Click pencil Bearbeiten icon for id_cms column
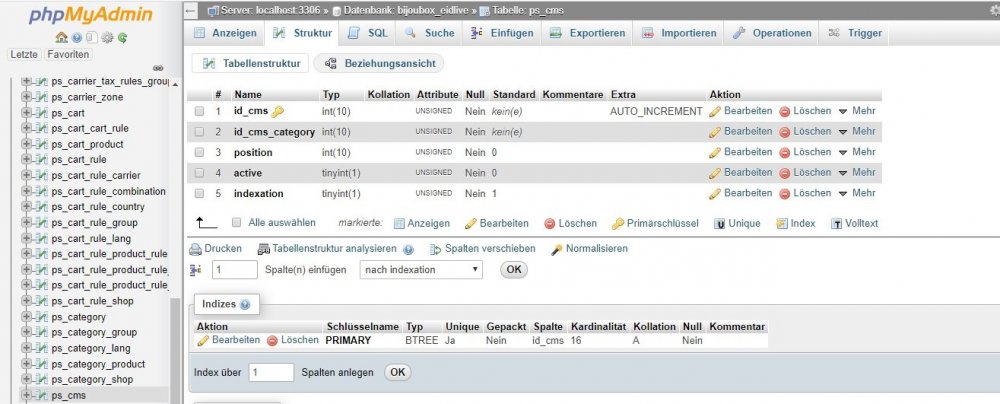 point(715,111)
